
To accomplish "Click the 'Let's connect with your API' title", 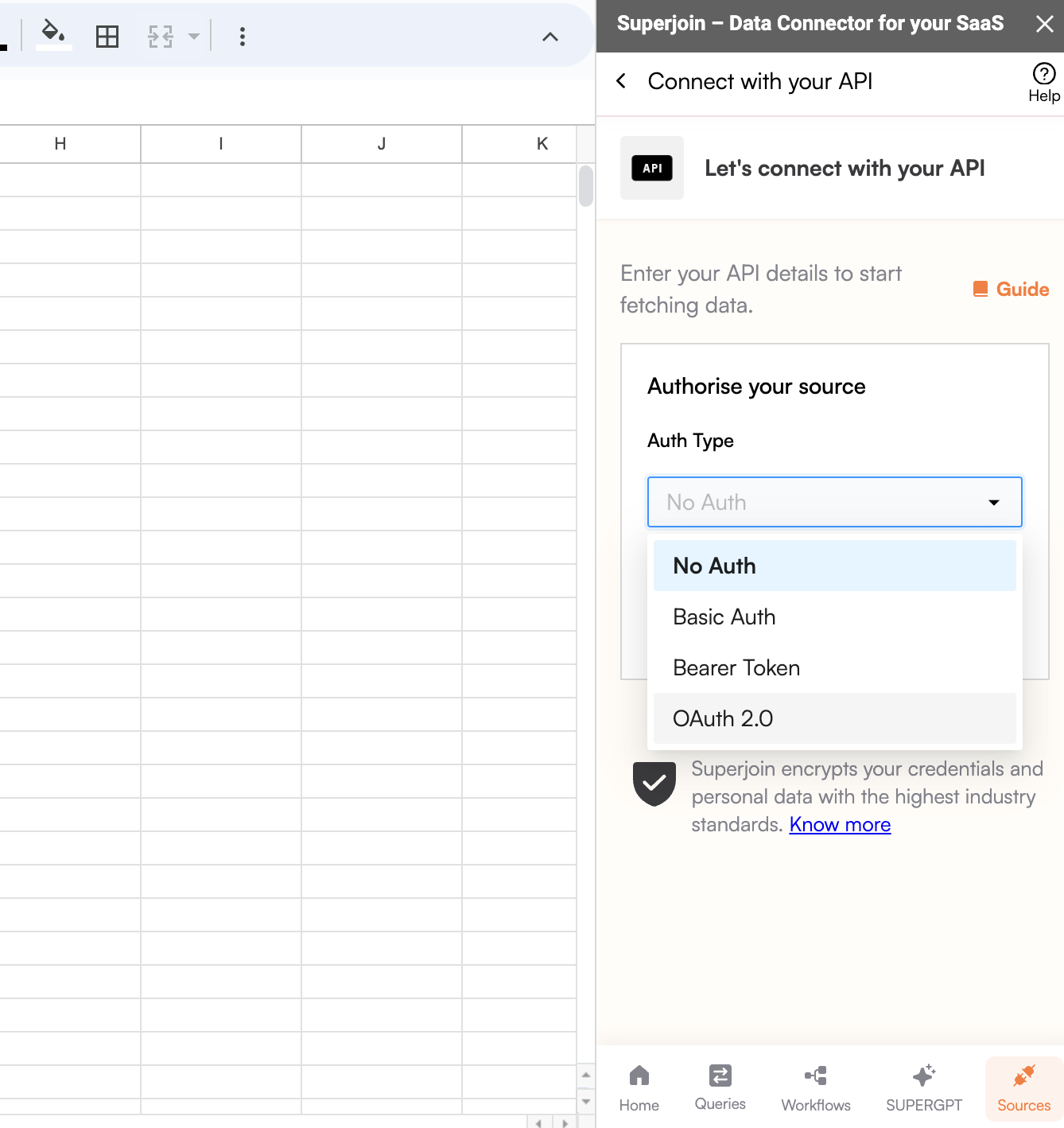I will pos(845,169).
